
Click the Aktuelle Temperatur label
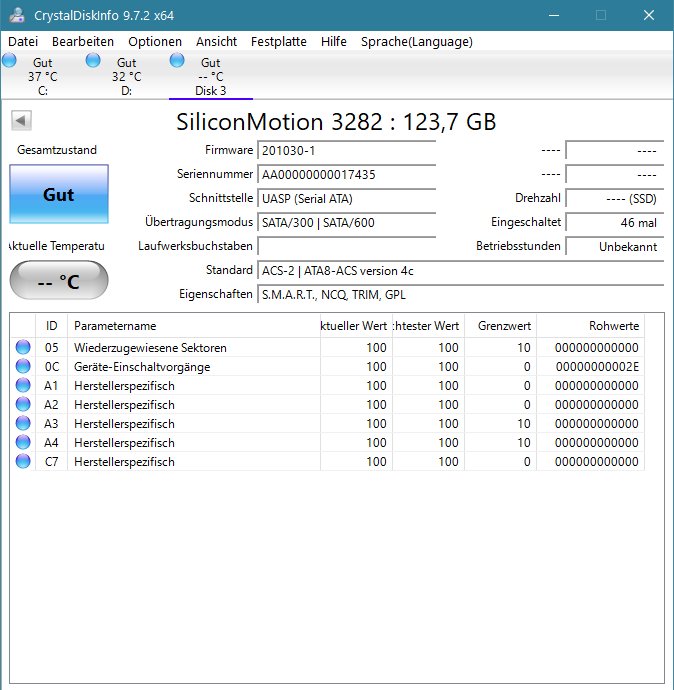point(57,246)
